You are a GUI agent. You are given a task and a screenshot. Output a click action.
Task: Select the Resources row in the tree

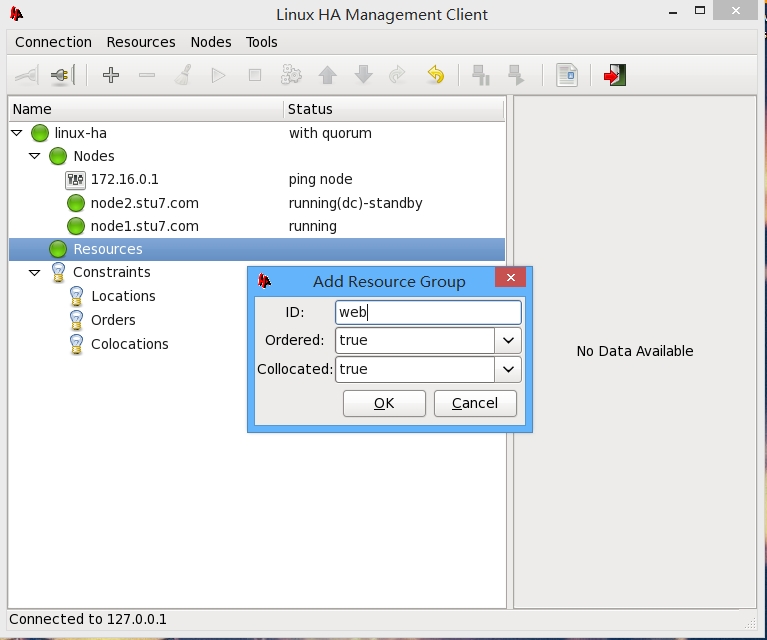click(257, 249)
